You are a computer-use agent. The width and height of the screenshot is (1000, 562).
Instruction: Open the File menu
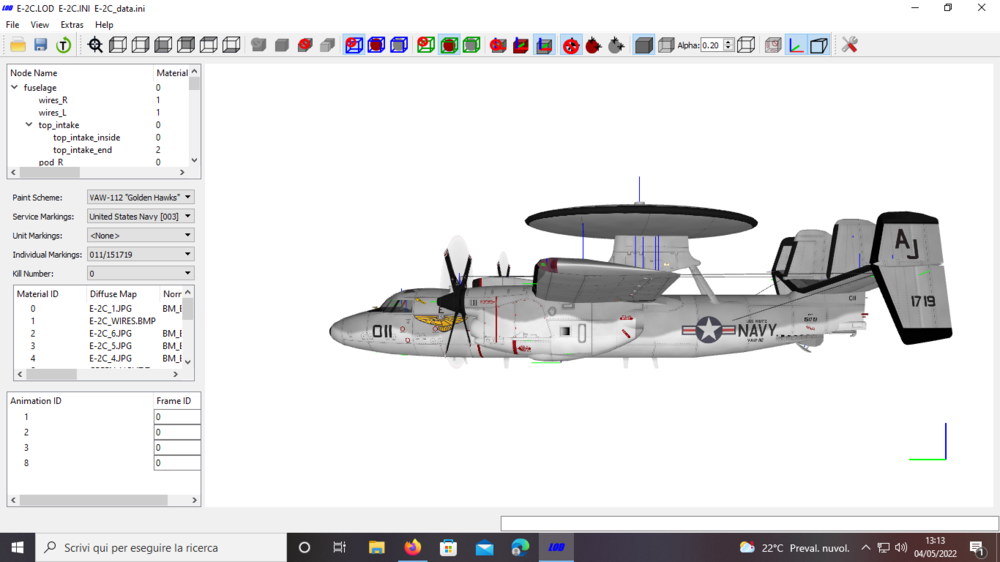click(12, 25)
